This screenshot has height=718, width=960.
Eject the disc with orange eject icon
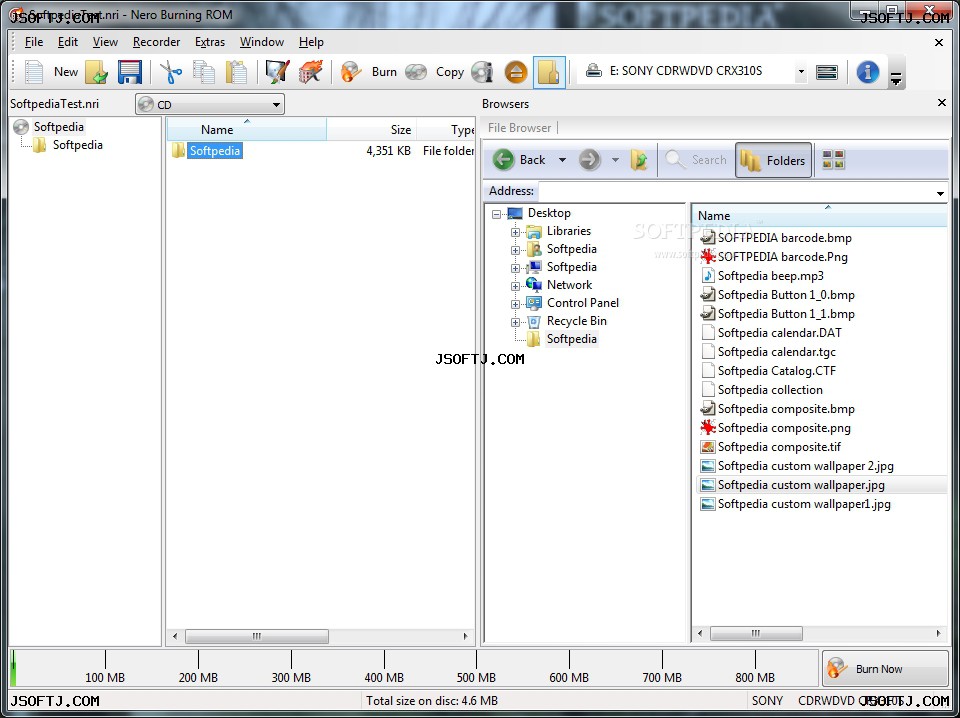516,72
